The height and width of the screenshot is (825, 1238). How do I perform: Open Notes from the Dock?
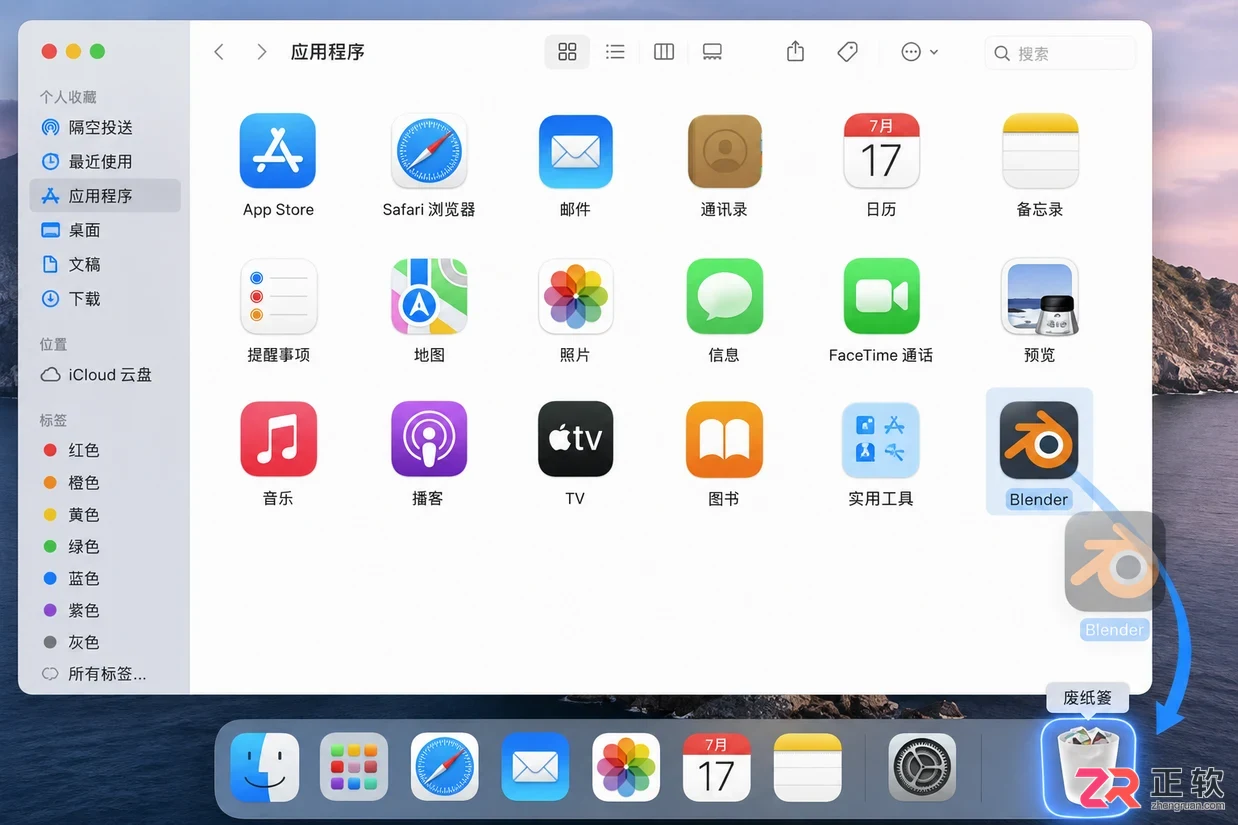[x=808, y=767]
